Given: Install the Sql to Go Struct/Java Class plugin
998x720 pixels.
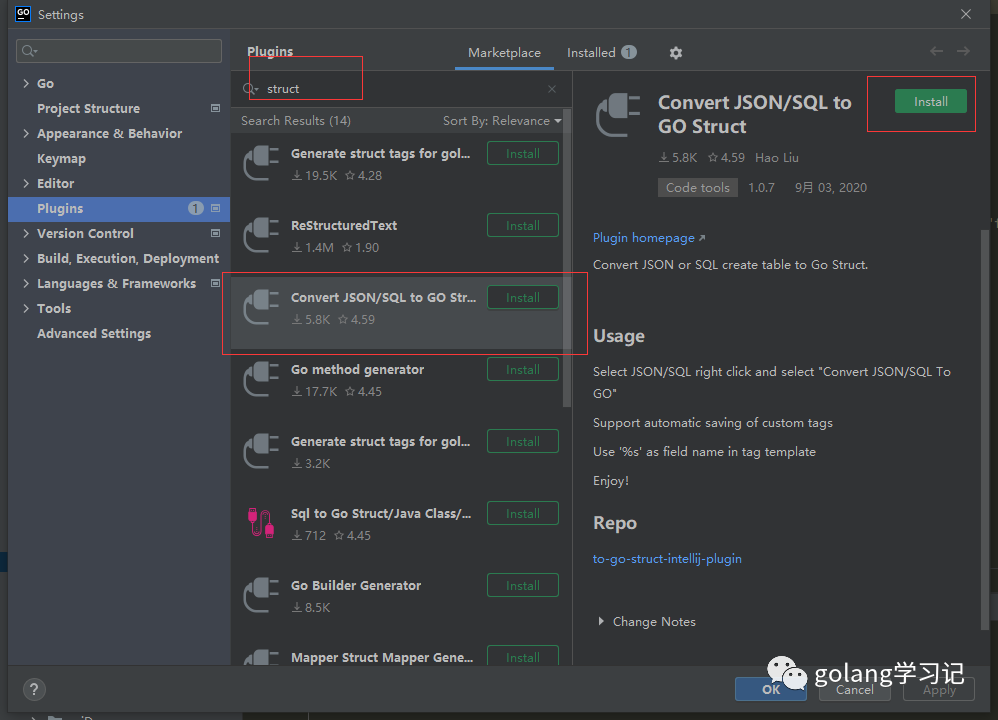Looking at the screenshot, I should click(523, 513).
